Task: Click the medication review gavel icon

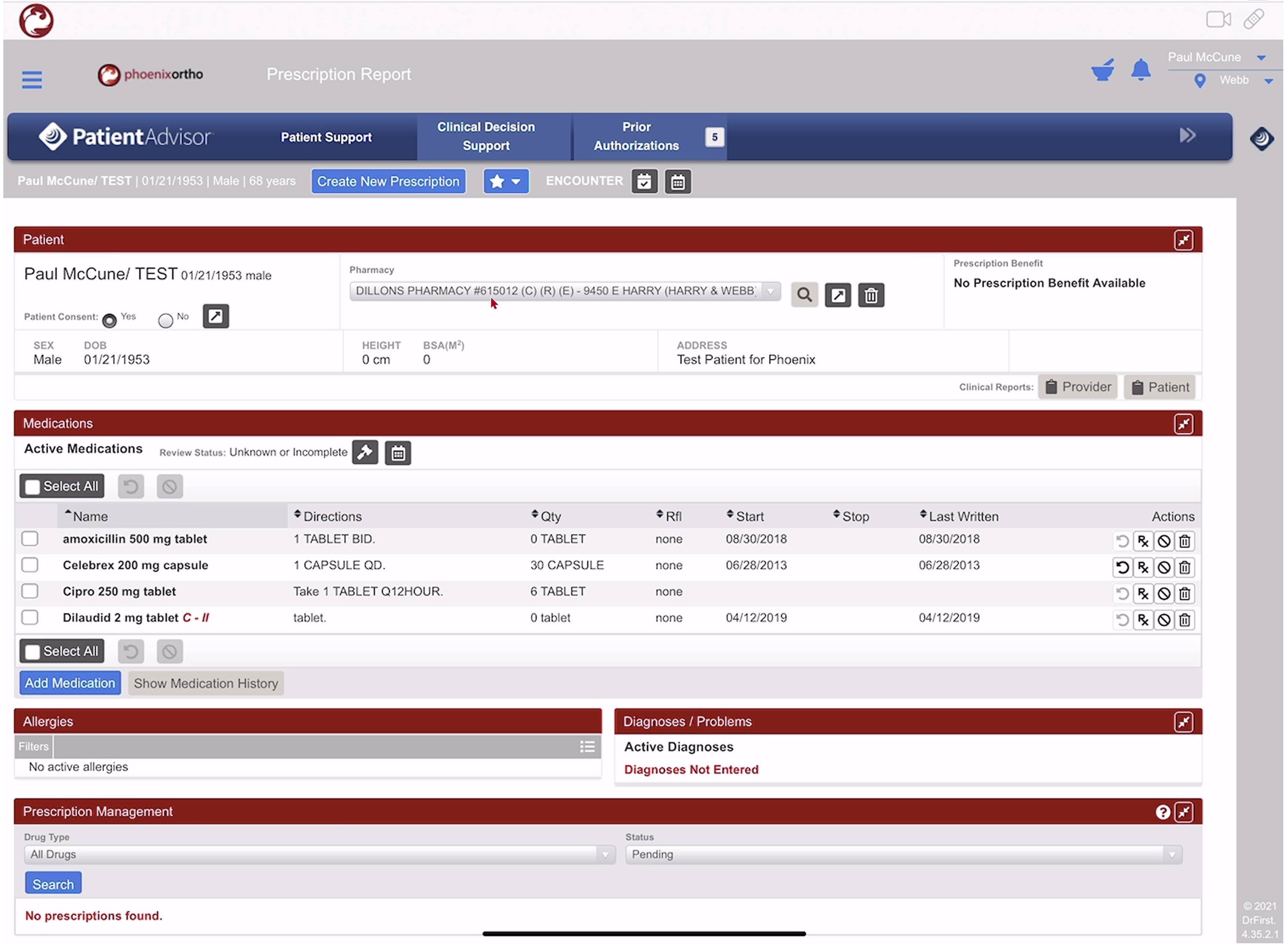Action: pyautogui.click(x=365, y=453)
